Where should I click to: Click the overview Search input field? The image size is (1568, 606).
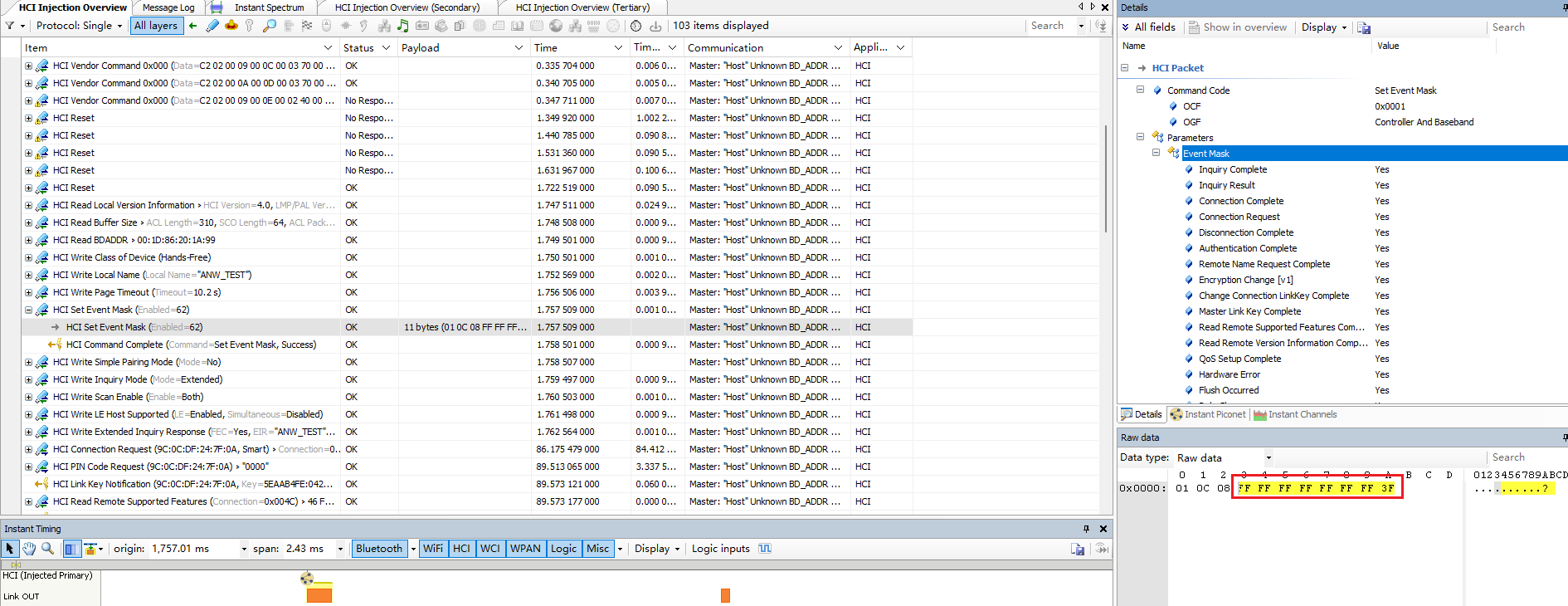point(1052,26)
